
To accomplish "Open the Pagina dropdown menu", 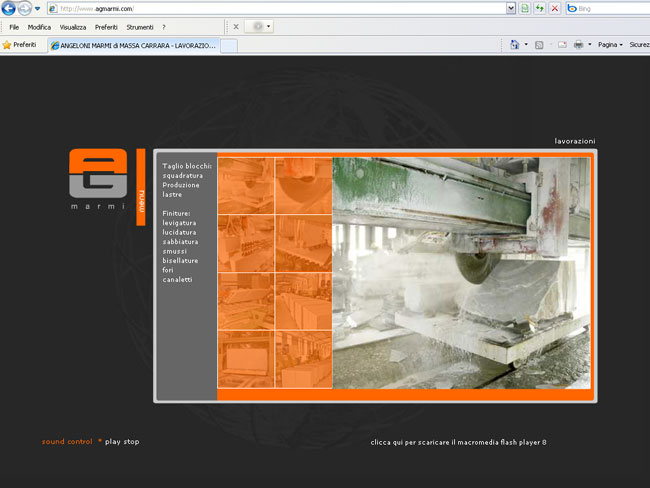I will [x=610, y=45].
